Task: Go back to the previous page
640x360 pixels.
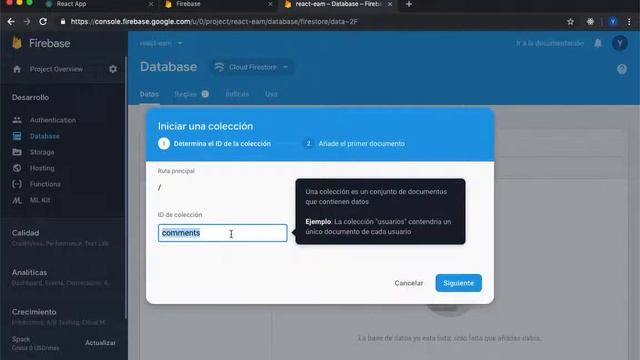Action: [11, 22]
